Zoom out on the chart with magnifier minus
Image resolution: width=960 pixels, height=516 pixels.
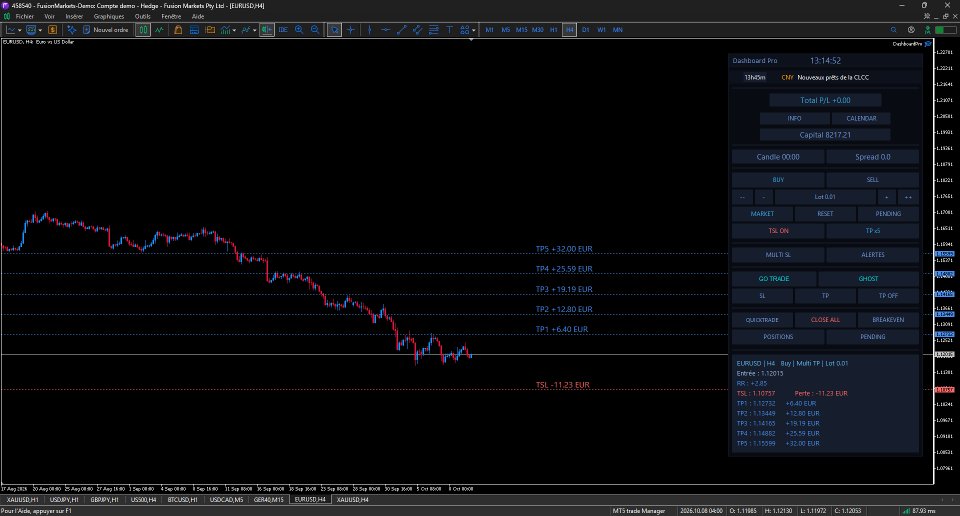[315, 29]
